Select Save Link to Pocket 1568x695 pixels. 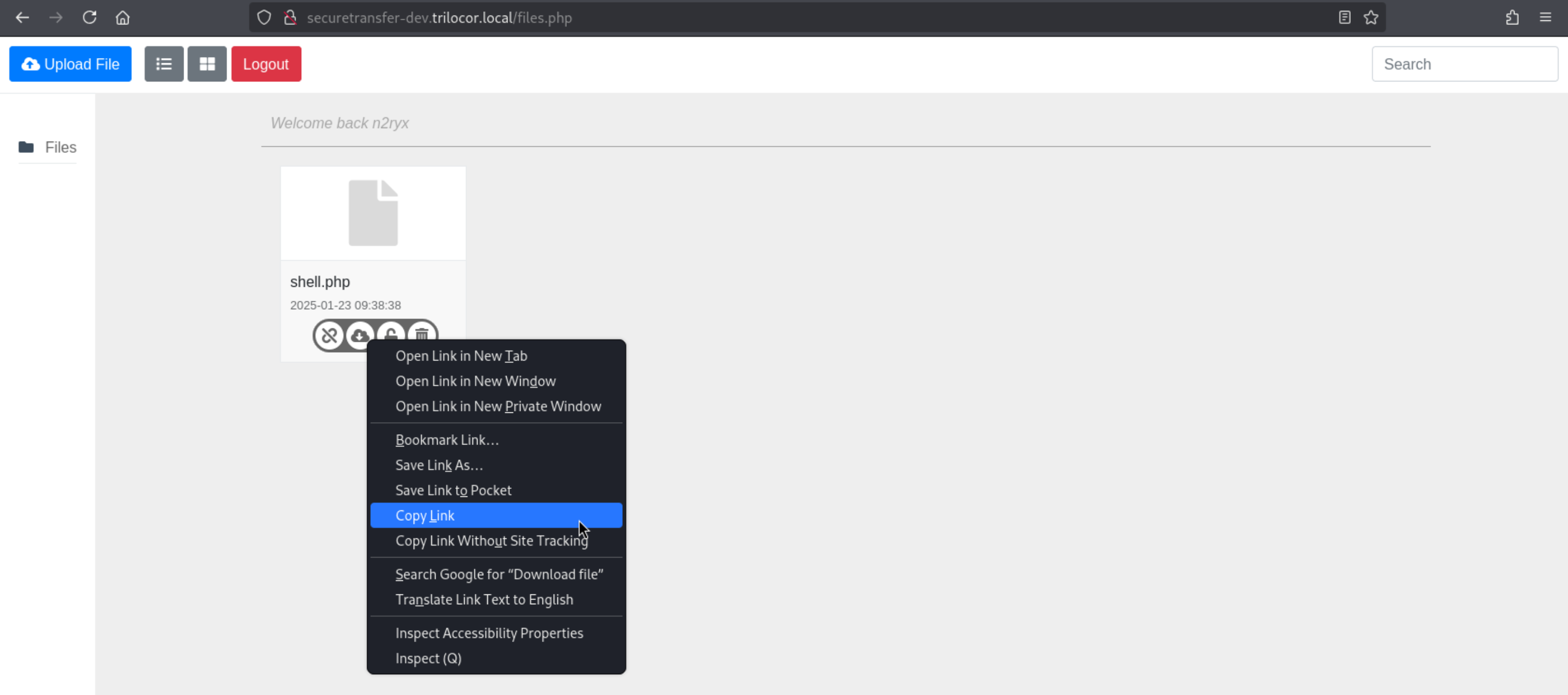(x=496, y=490)
